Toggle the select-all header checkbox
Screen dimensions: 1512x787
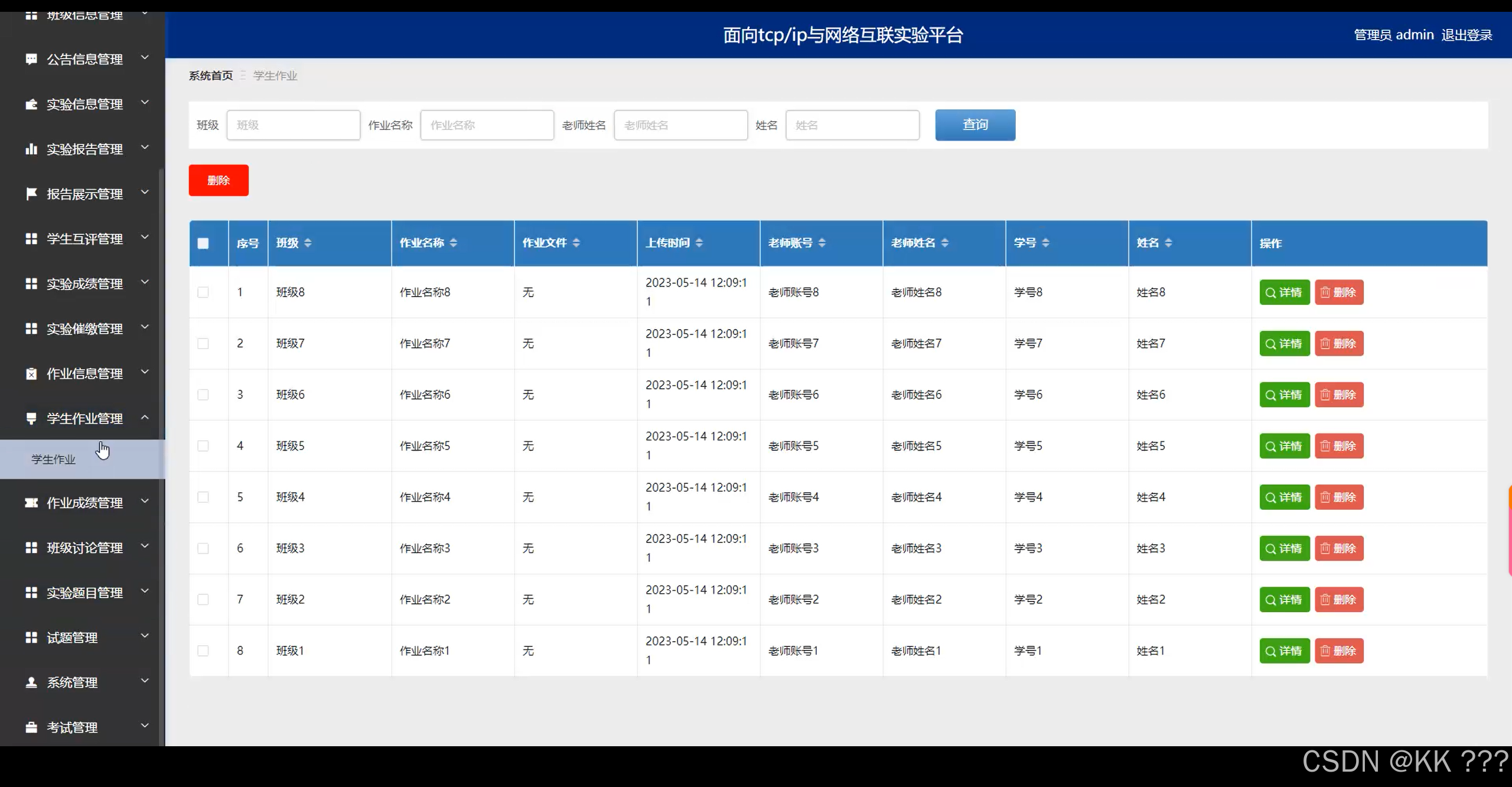(203, 243)
